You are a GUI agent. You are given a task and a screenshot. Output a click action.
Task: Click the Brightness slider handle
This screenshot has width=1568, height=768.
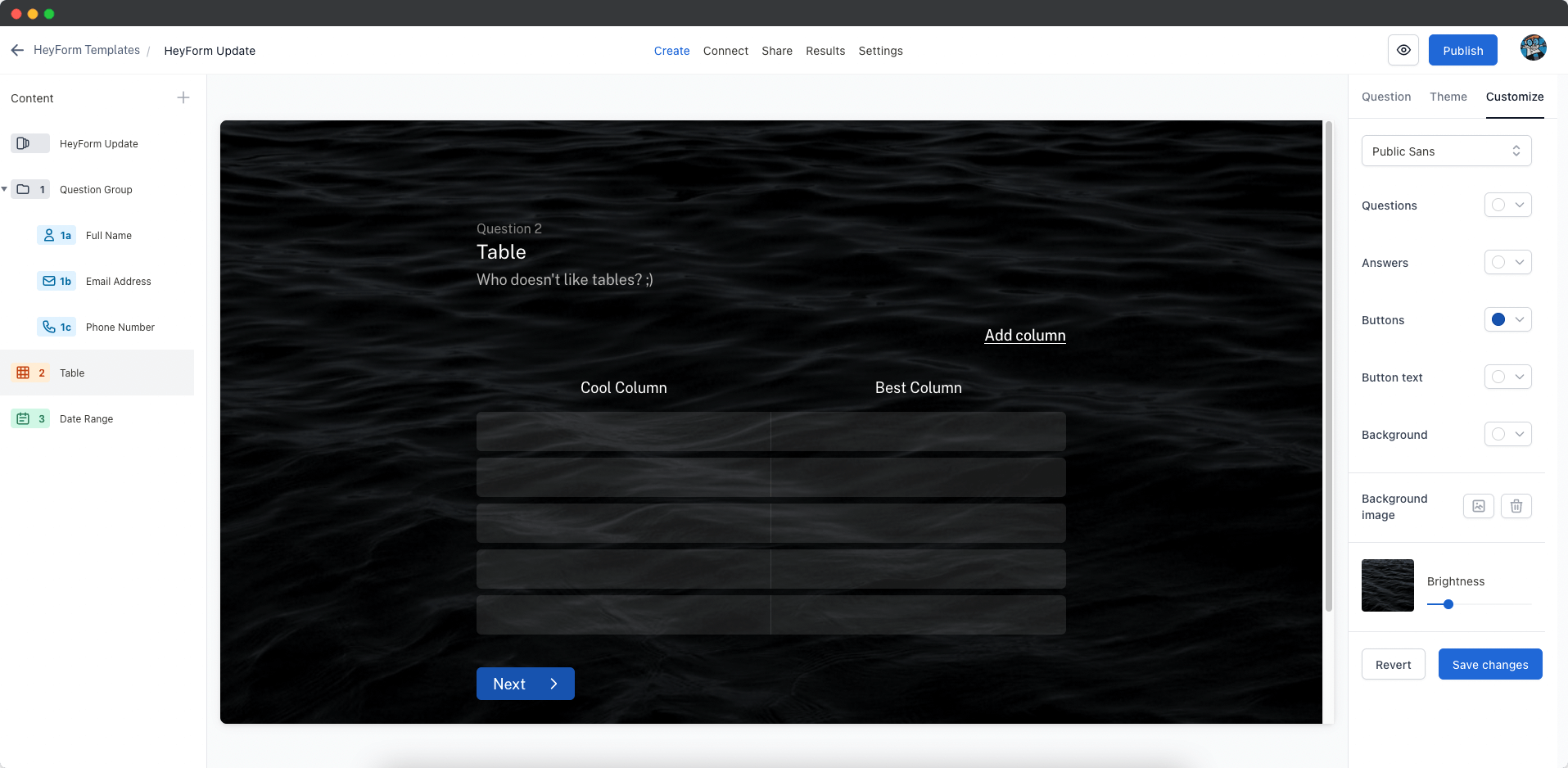pyautogui.click(x=1448, y=604)
